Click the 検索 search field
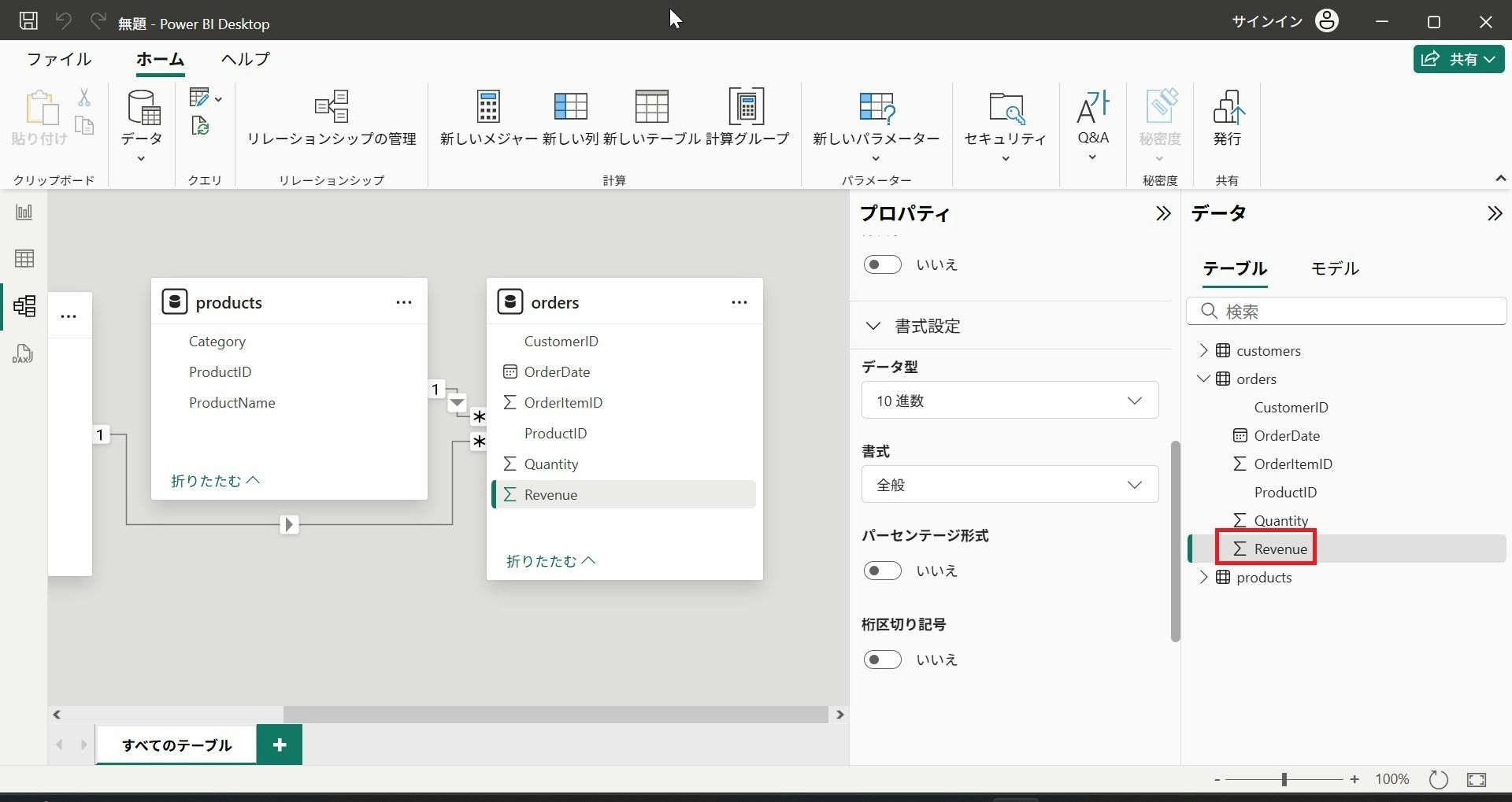 [x=1347, y=311]
